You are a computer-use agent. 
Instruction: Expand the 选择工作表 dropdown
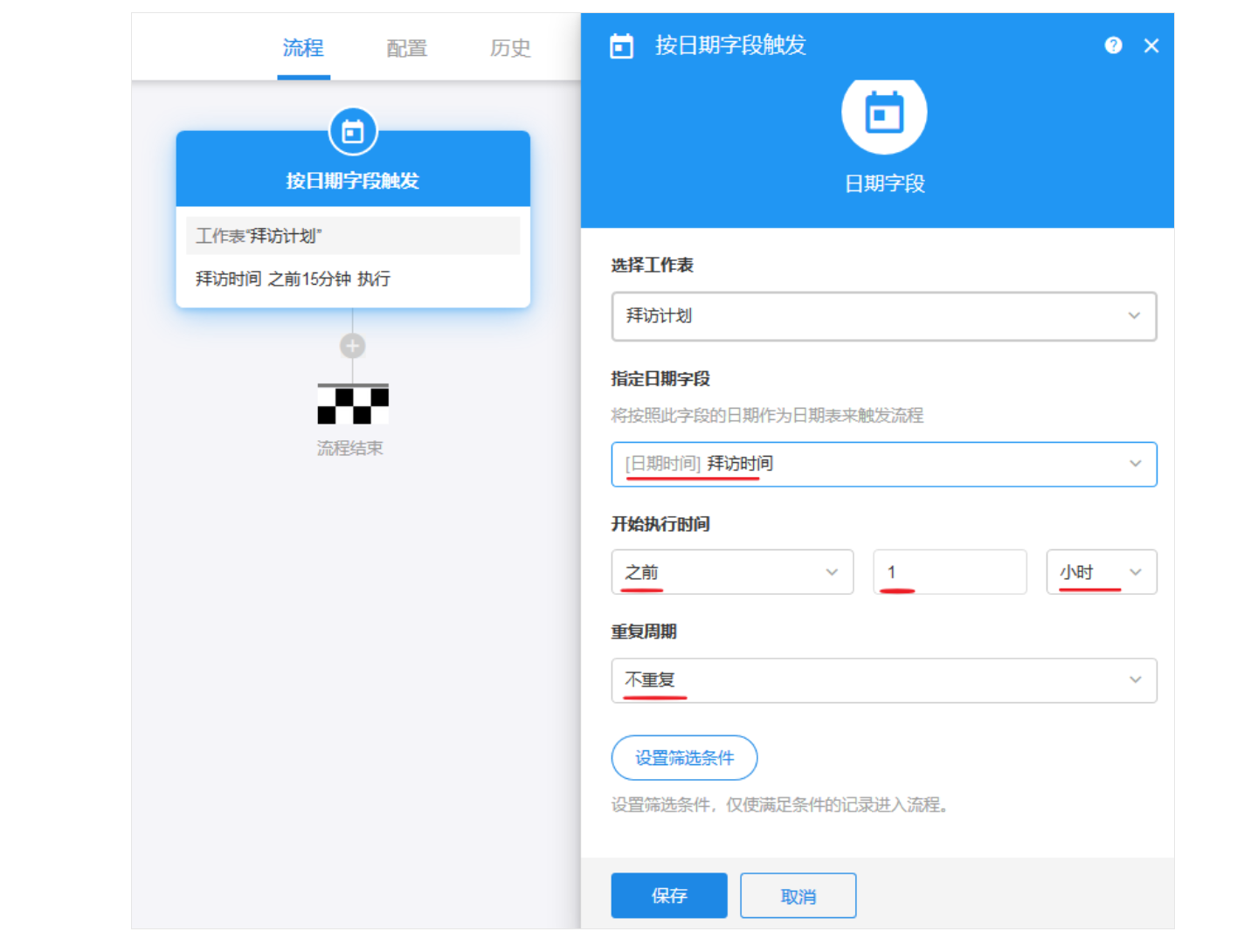[x=883, y=316]
